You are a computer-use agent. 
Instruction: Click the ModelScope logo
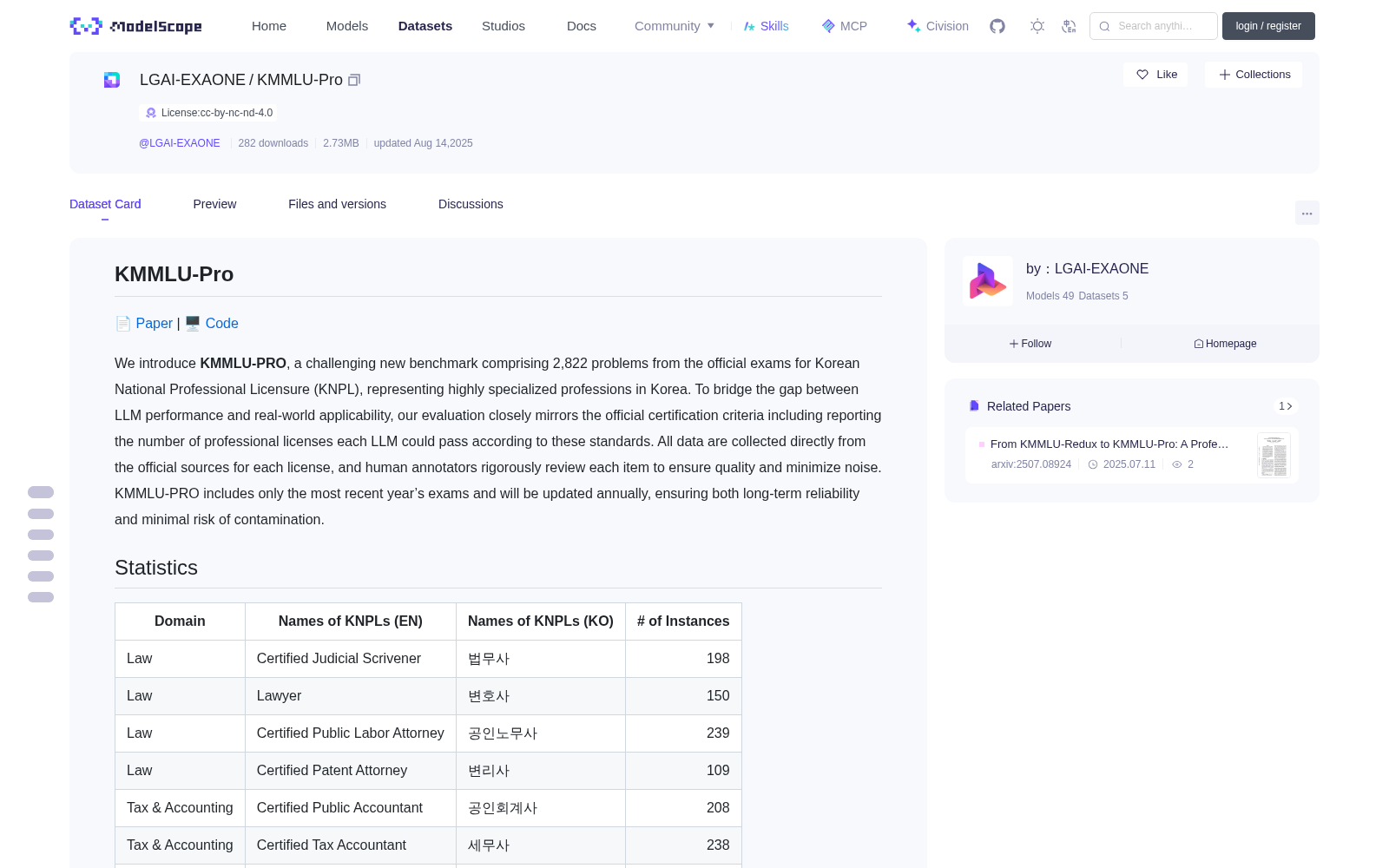(x=136, y=26)
